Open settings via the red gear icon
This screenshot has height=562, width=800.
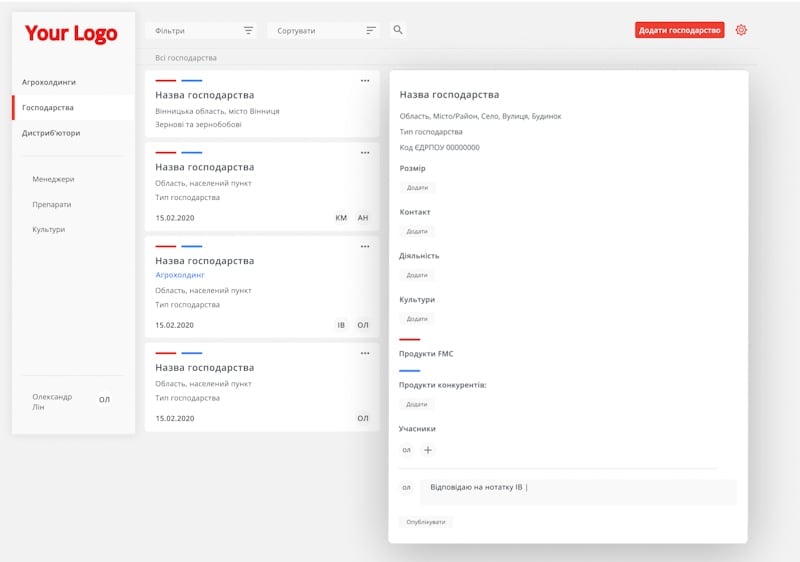[x=741, y=30]
